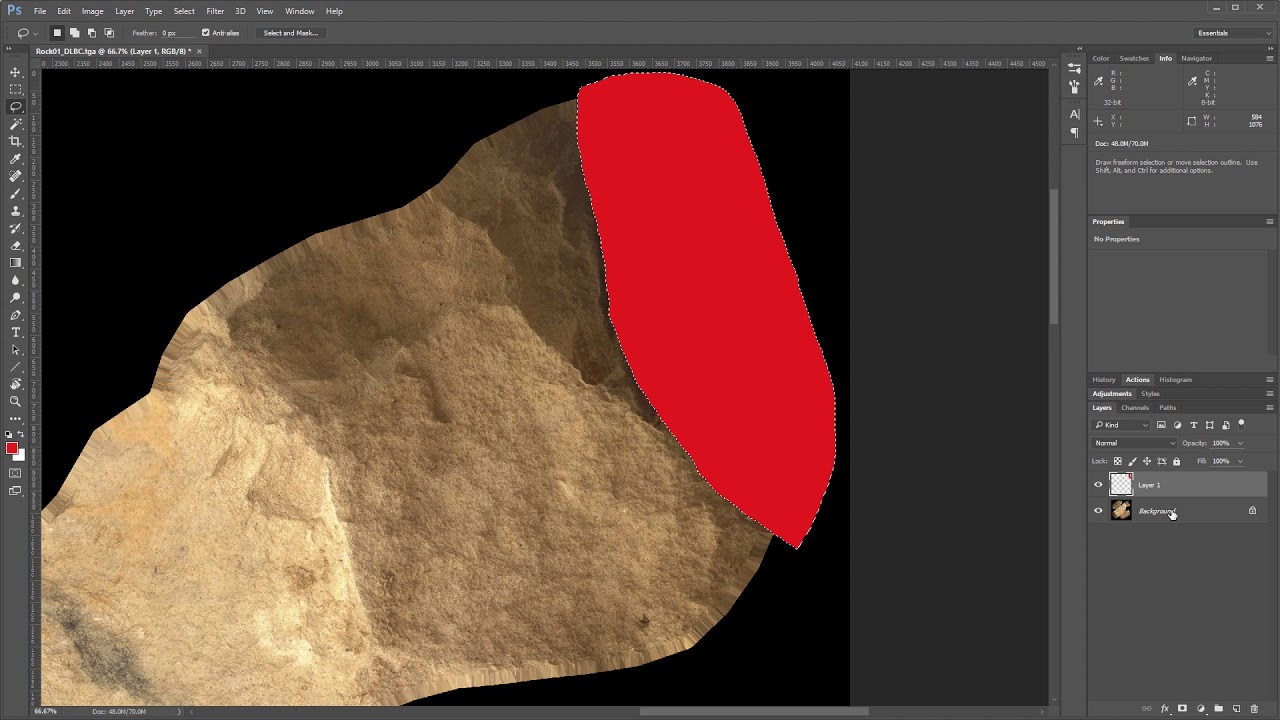Enable Add to selection mode
The image size is (1280, 720).
pyautogui.click(x=74, y=33)
